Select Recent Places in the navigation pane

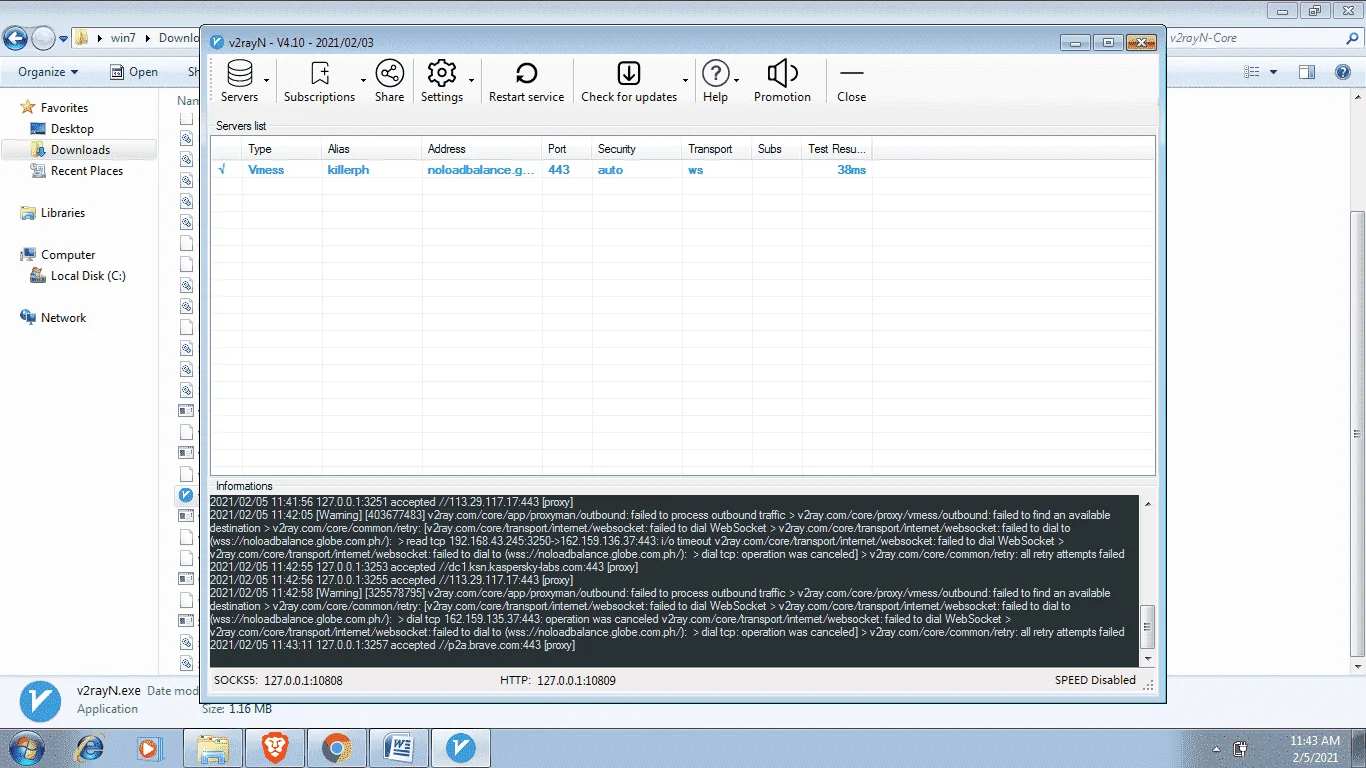coord(86,171)
